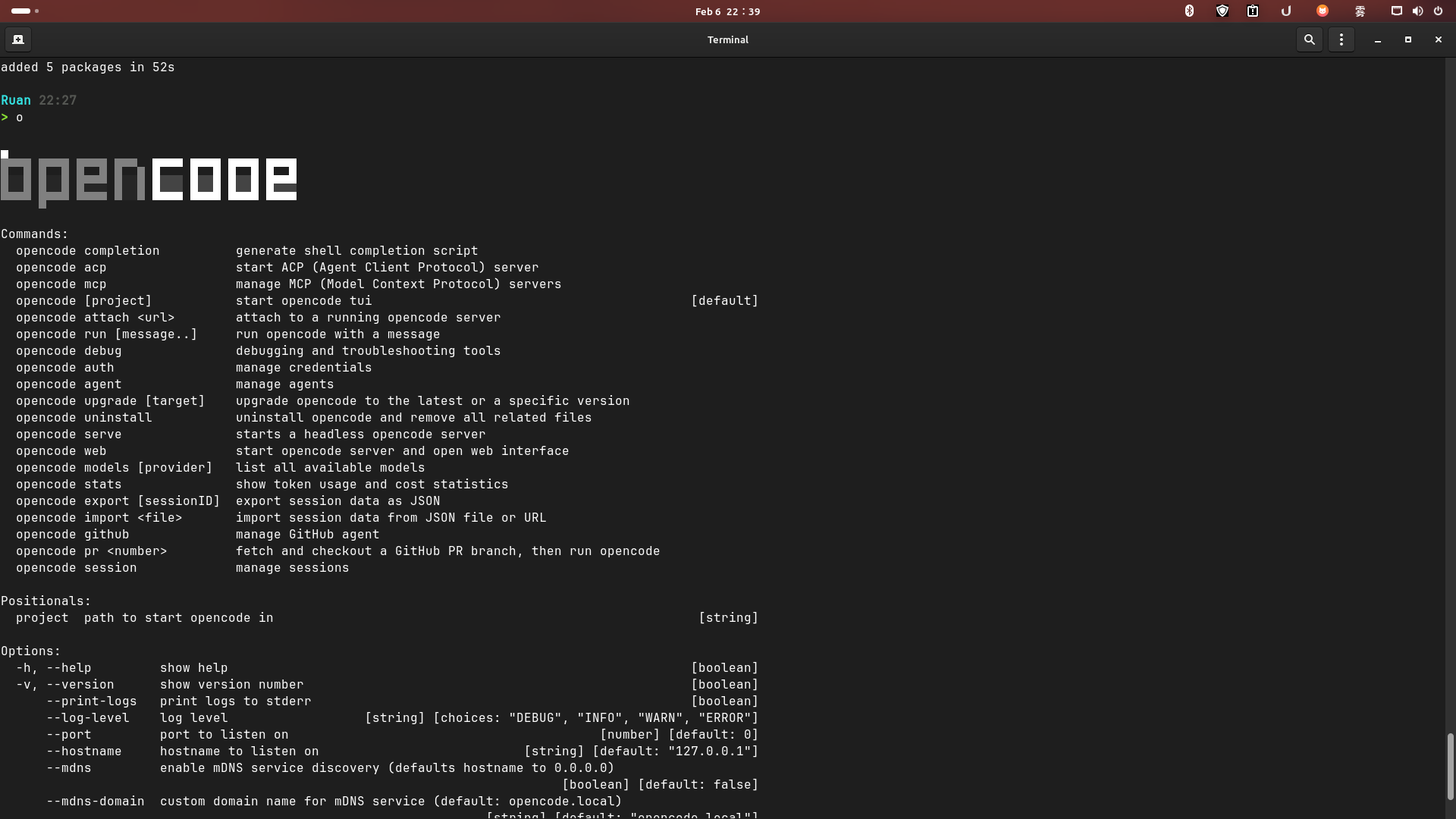
Task: Click the text 'opencode github'
Action: coord(73,535)
